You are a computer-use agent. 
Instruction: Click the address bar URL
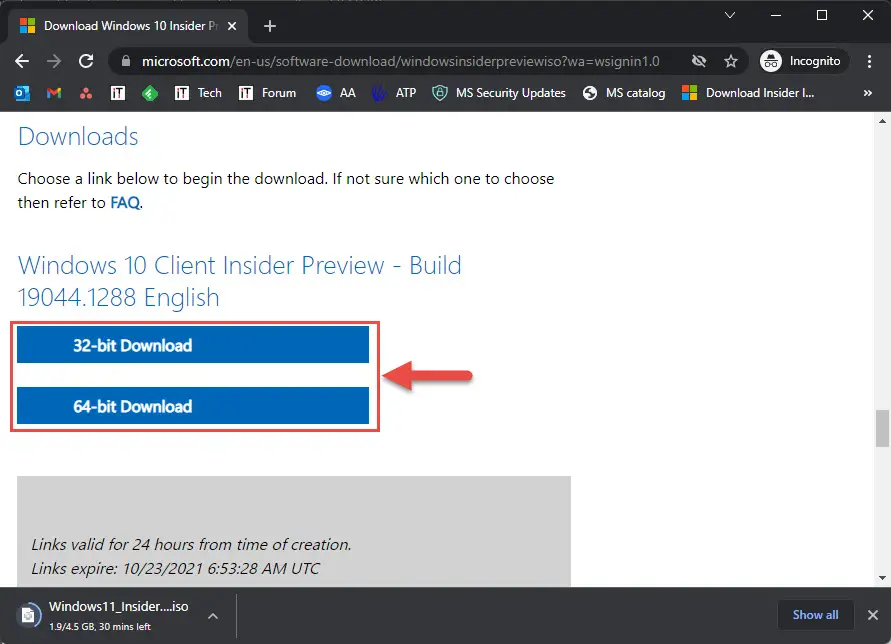401,61
